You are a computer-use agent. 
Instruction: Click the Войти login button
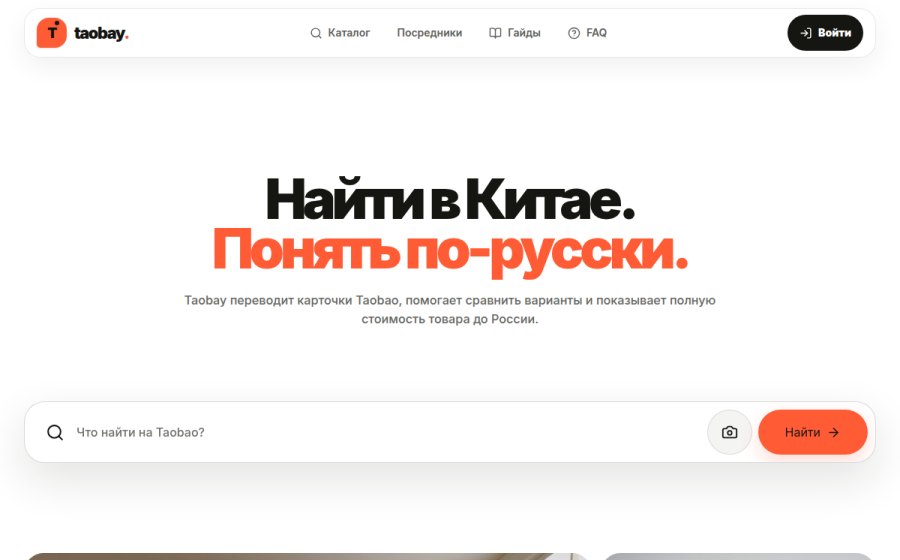825,33
